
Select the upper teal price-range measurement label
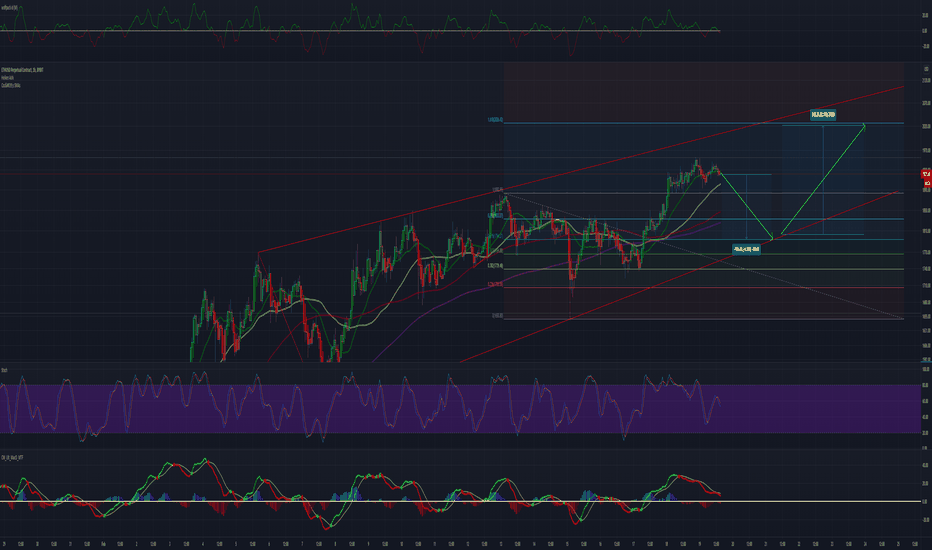823,115
